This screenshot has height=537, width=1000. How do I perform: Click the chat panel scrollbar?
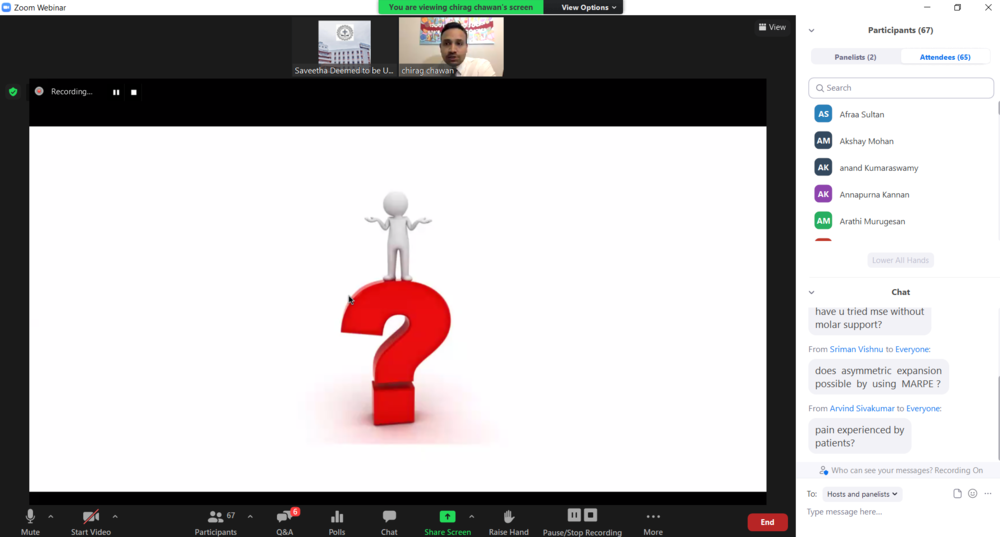(997, 418)
